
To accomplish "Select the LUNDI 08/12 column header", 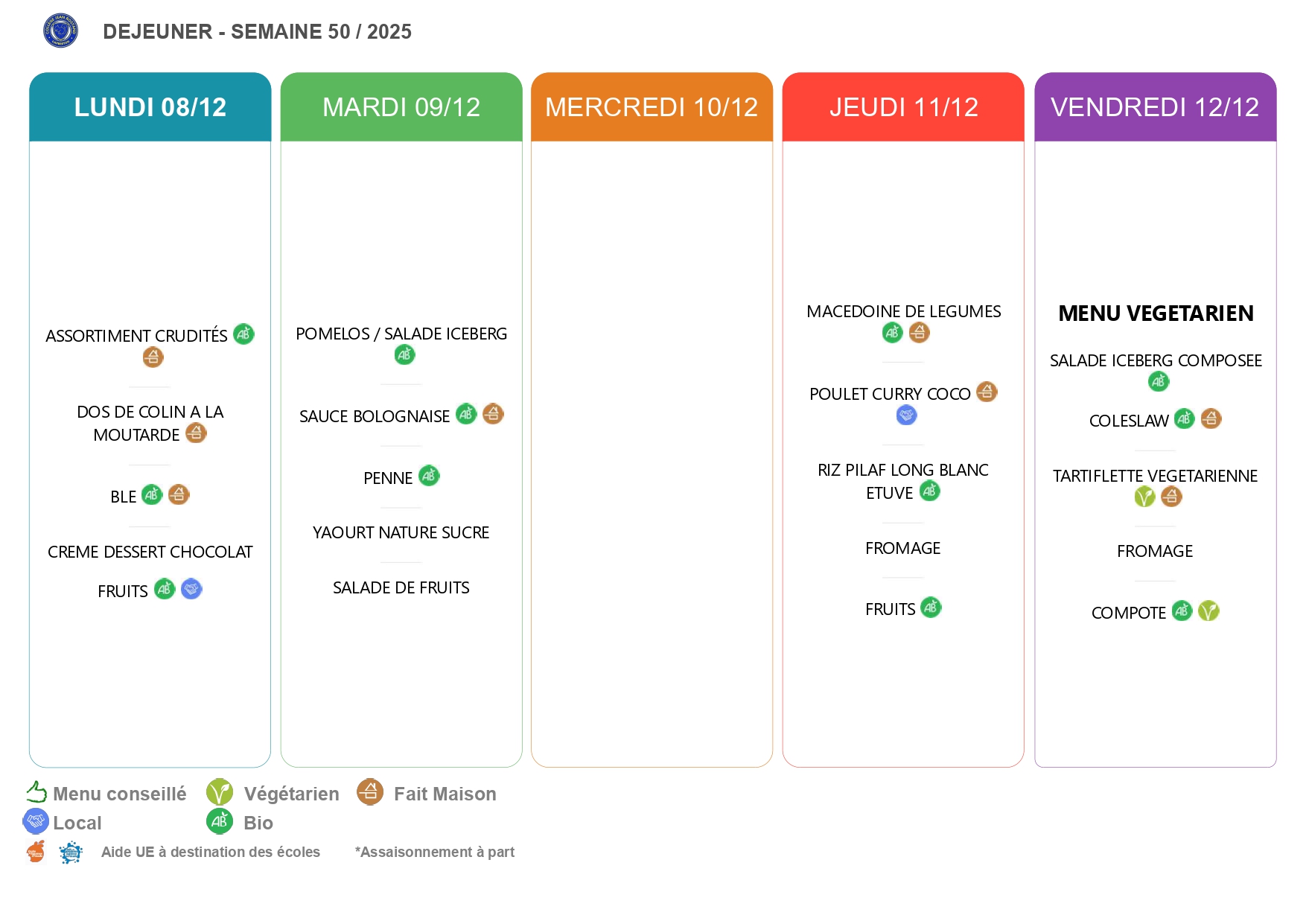I will pos(150,107).
